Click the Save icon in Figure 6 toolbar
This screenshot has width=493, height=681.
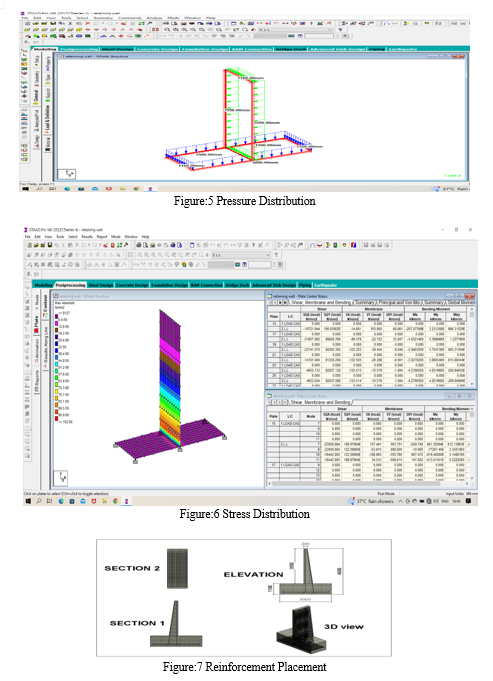click(x=50, y=245)
